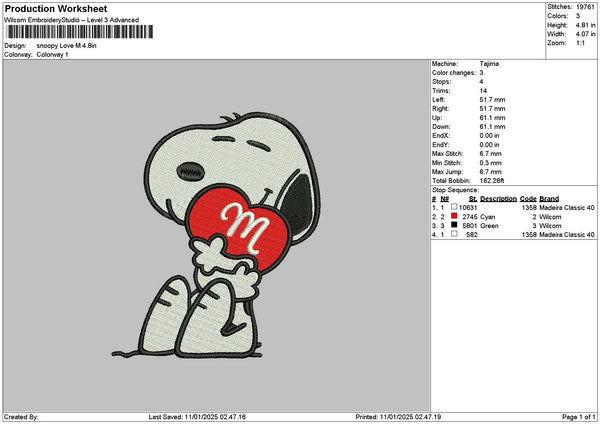Screen dimensions: 600x424
Task: Click the 'Height: 4.81 in' entry
Action: [571, 25]
